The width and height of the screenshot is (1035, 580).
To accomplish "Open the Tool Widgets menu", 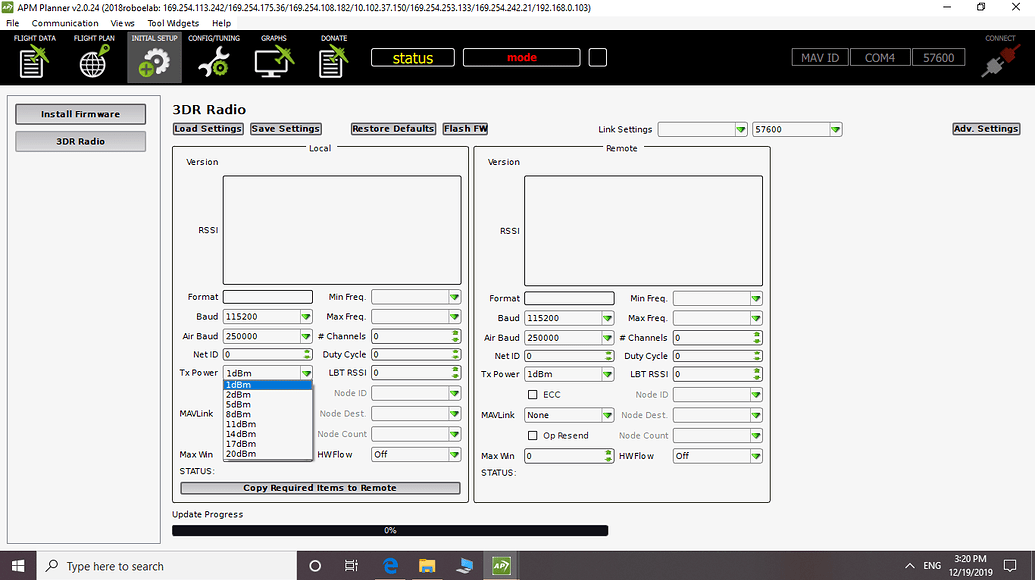I will [x=174, y=23].
